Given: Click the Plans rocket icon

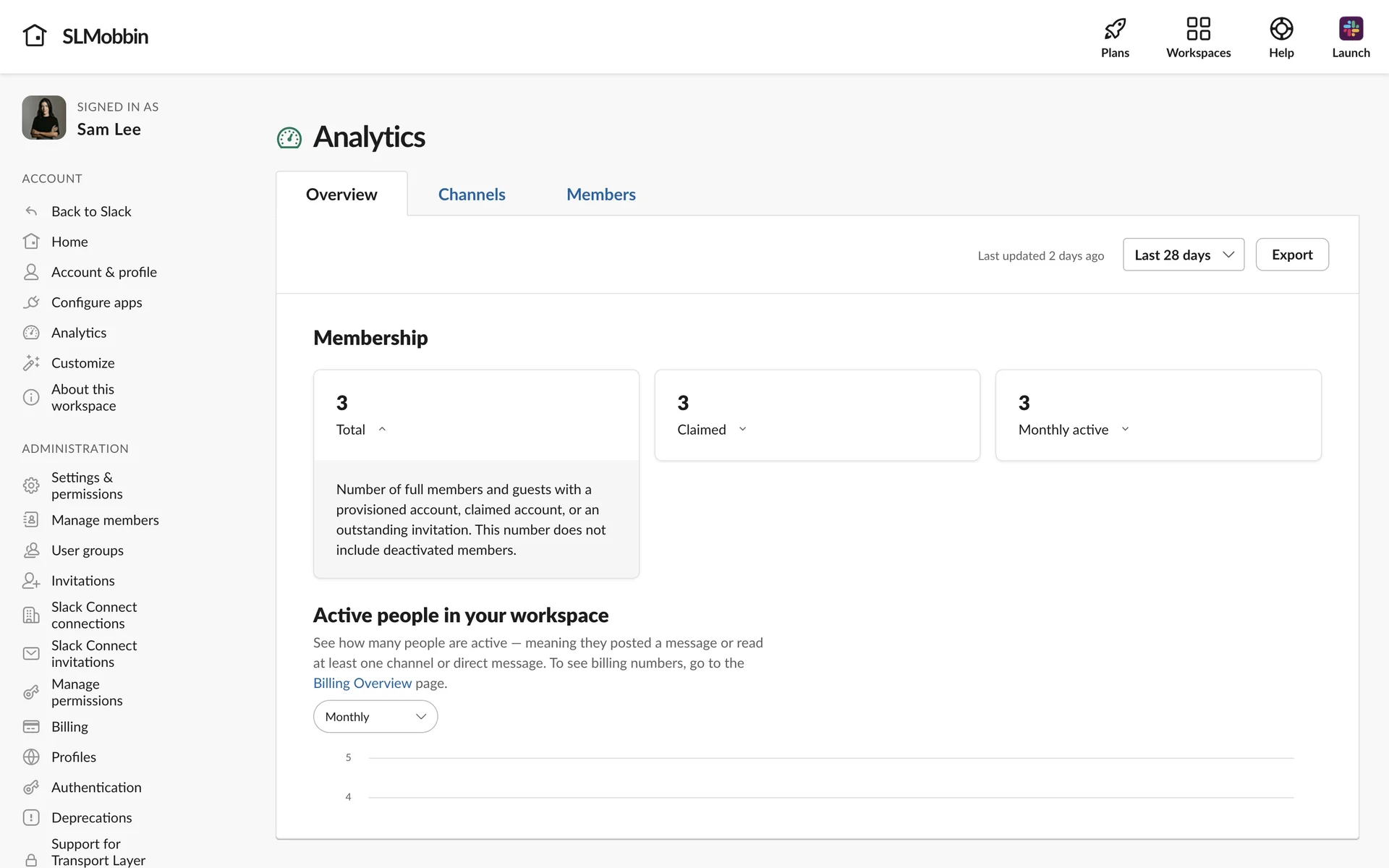Looking at the screenshot, I should (x=1115, y=29).
